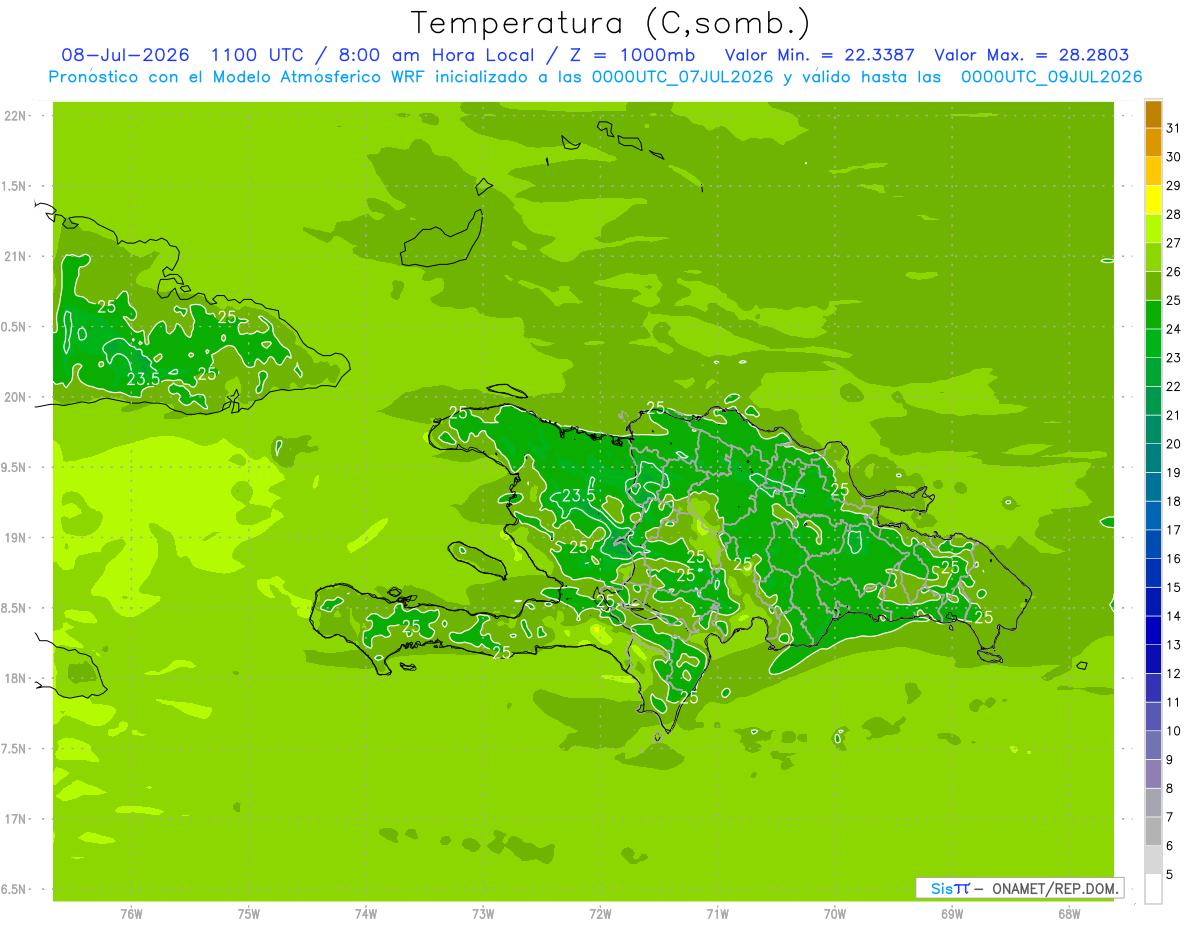1200x927 pixels.
Task: Click the '23.5' contour label over Haiti
Action: 578,495
